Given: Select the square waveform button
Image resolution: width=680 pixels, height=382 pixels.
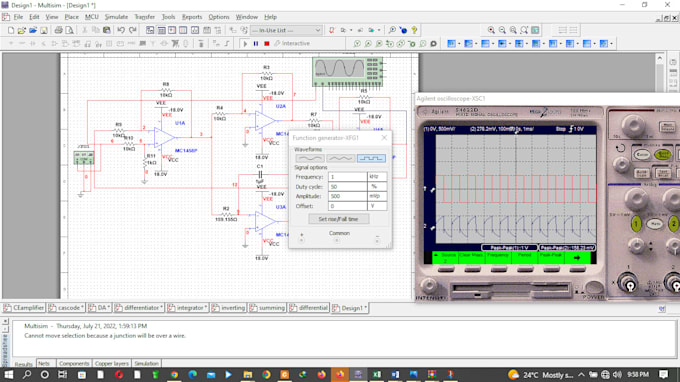Looking at the screenshot, I should click(371, 158).
